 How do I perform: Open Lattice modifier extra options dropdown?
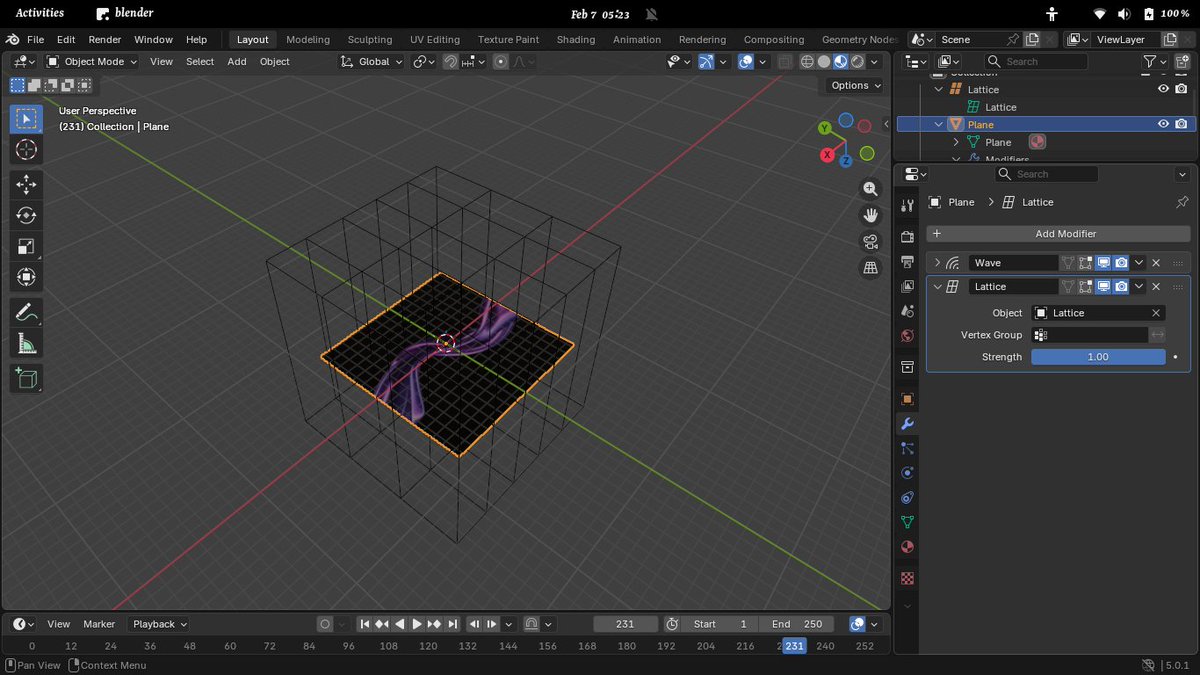pyautogui.click(x=1139, y=287)
